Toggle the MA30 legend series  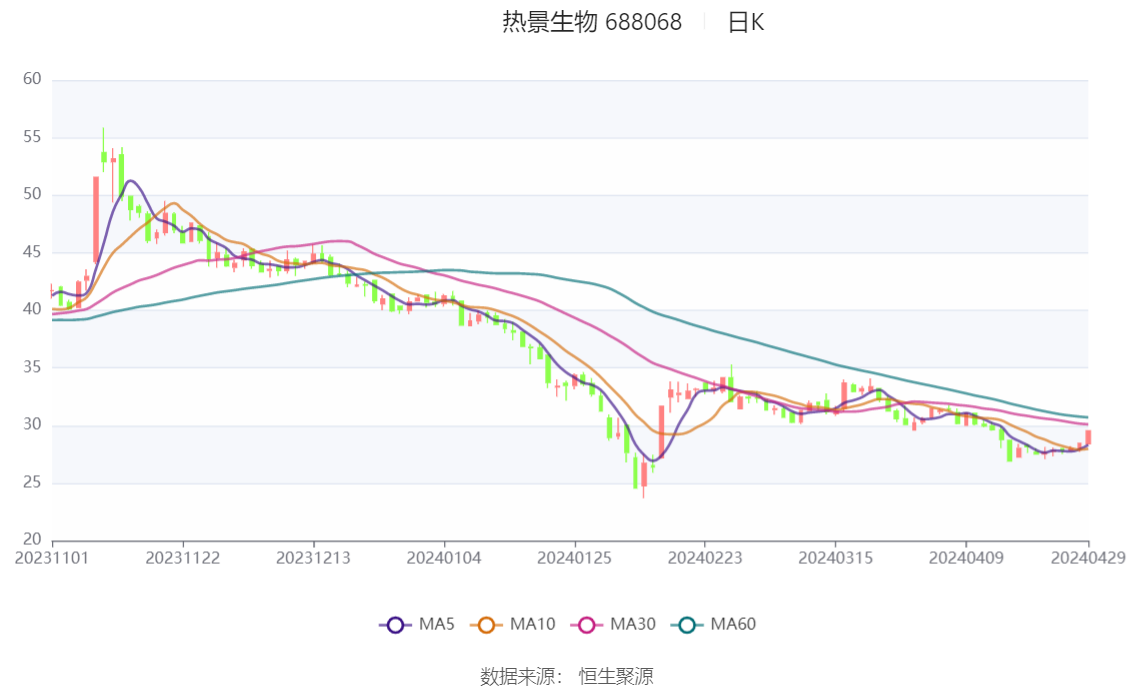[x=613, y=625]
